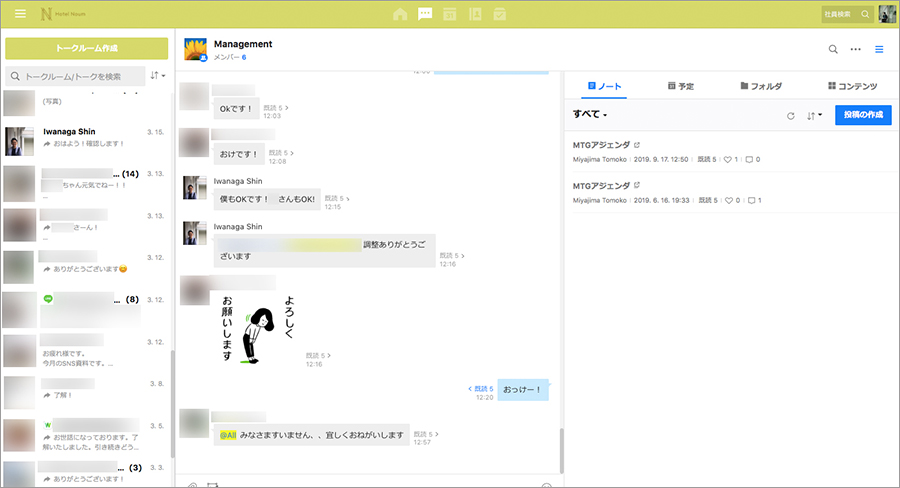Viewport: 900px width, 488px height.
Task: Expand the すべて filter dropdown
Action: (590, 115)
